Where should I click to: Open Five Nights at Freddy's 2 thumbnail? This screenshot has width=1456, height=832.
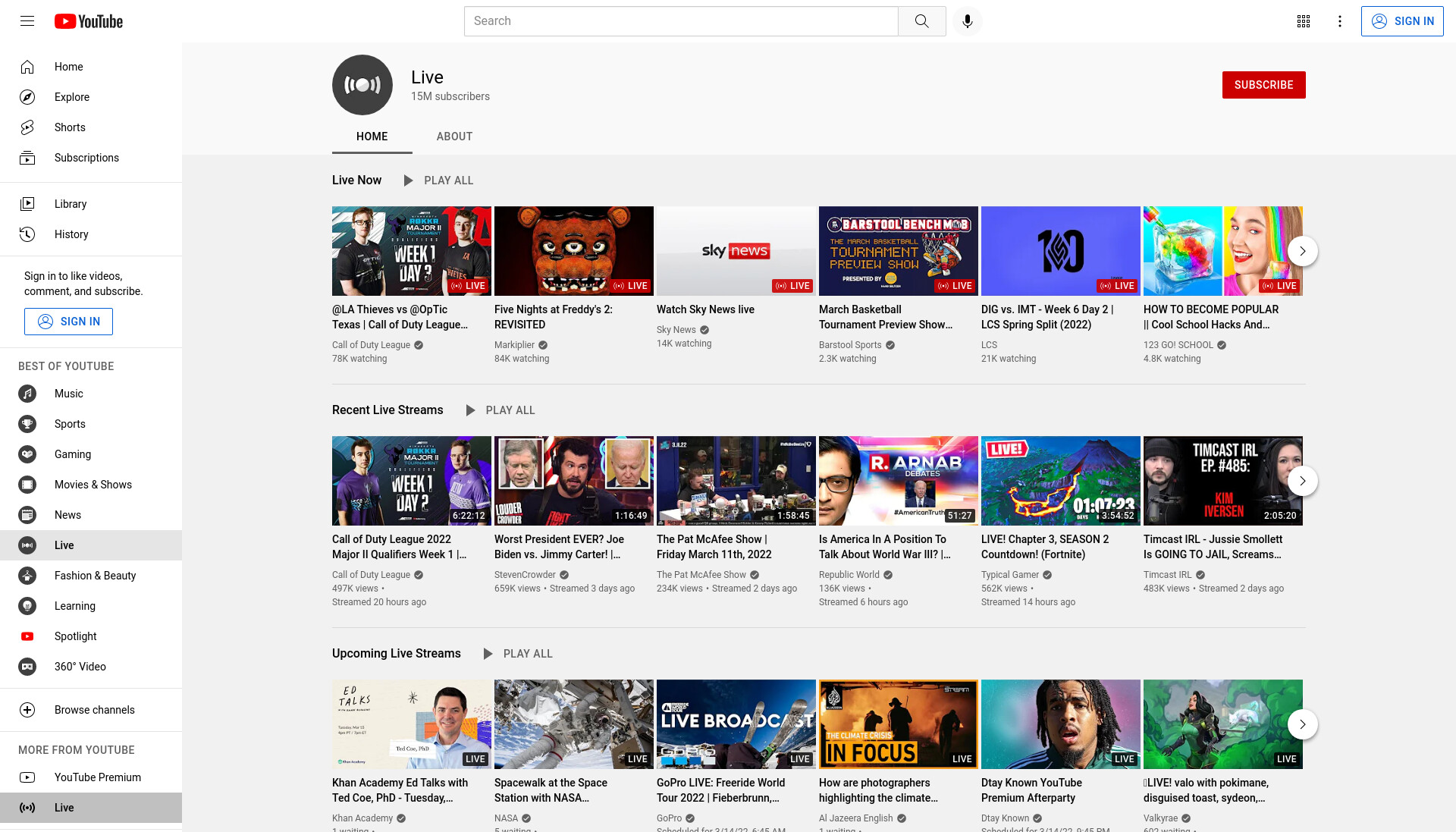(x=574, y=251)
